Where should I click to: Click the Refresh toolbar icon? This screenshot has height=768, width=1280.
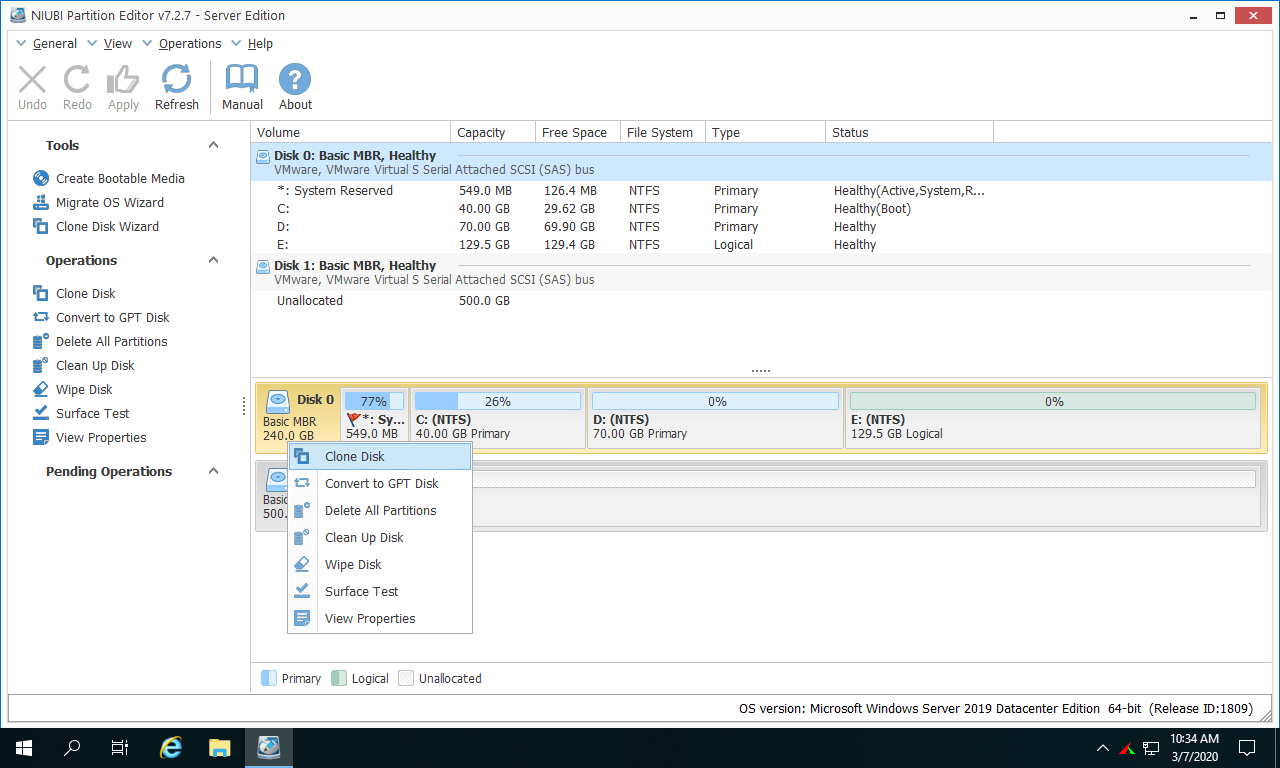tap(176, 87)
